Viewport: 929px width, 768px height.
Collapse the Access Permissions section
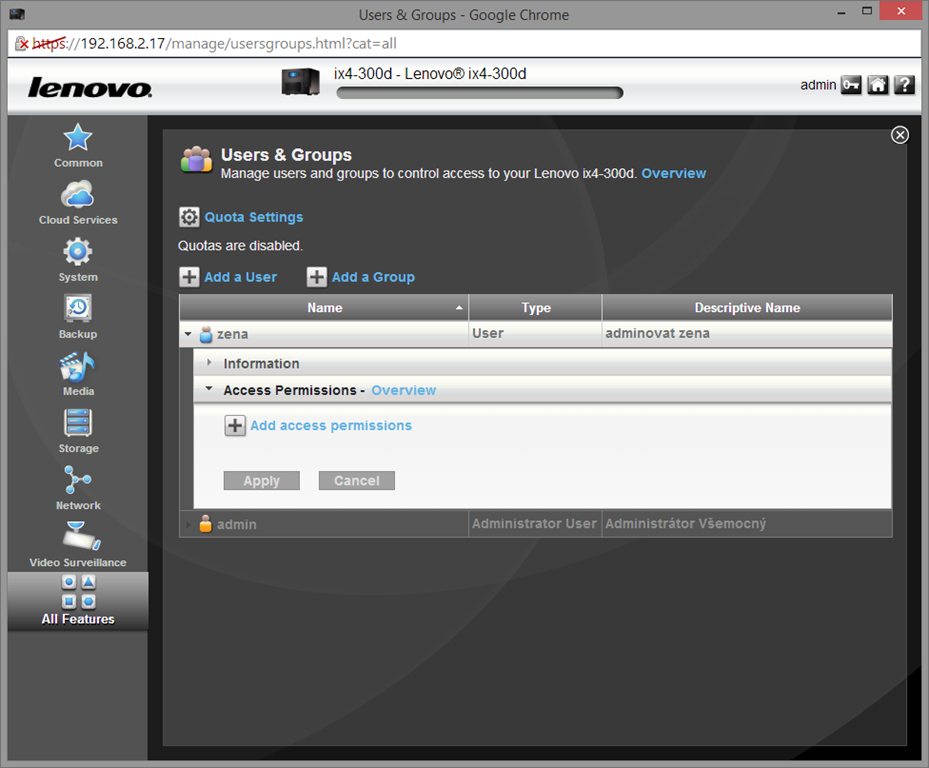pos(209,390)
